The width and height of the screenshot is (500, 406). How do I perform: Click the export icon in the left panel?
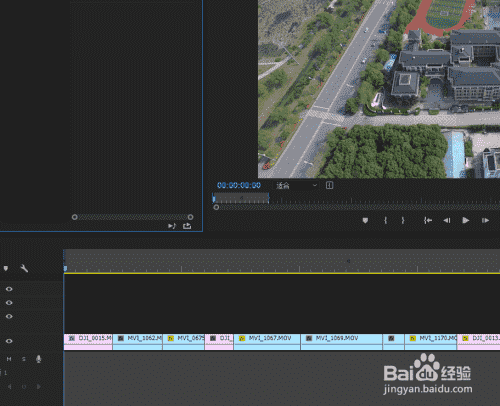[x=187, y=226]
